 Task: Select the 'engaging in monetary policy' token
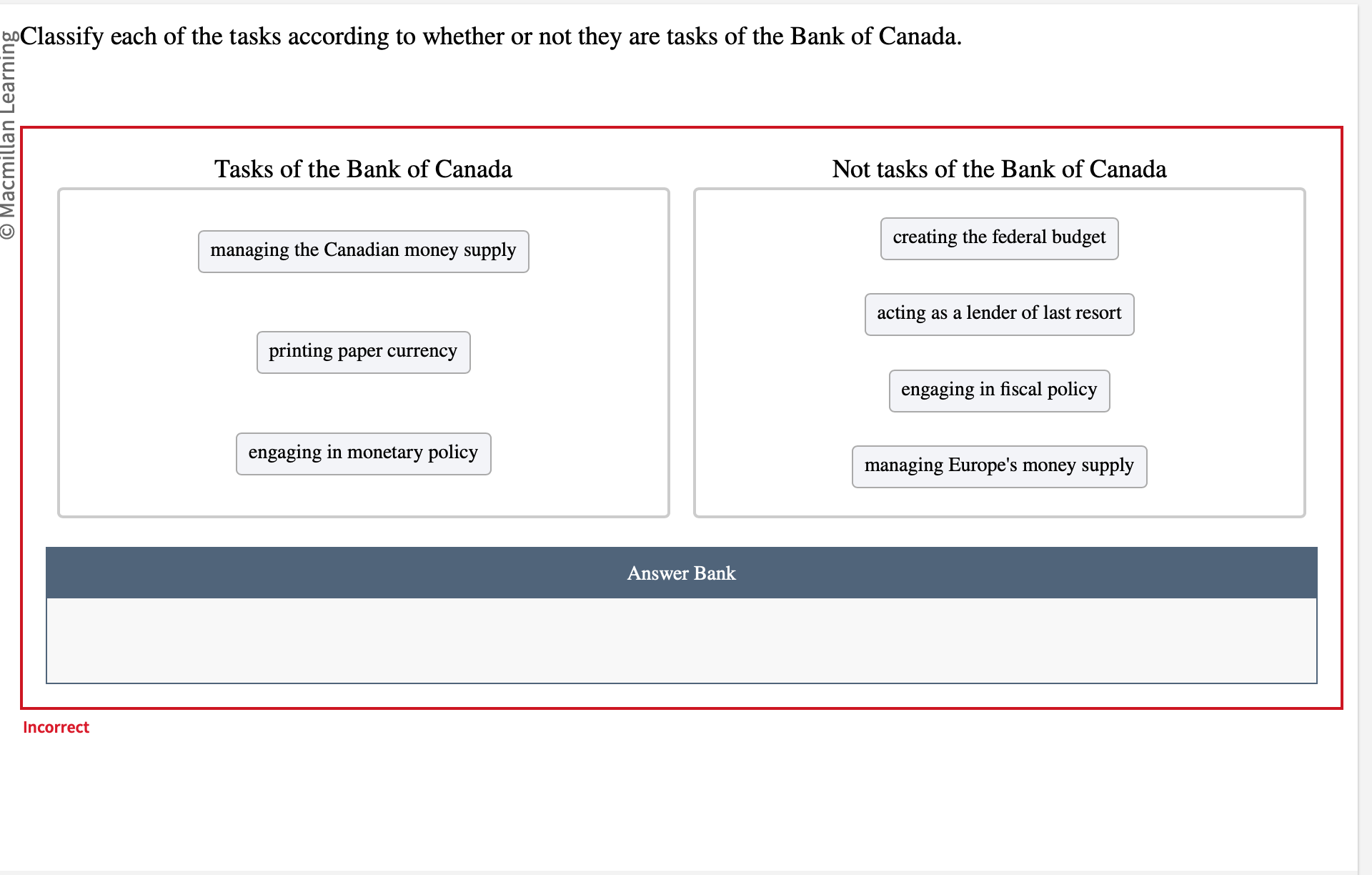(363, 453)
